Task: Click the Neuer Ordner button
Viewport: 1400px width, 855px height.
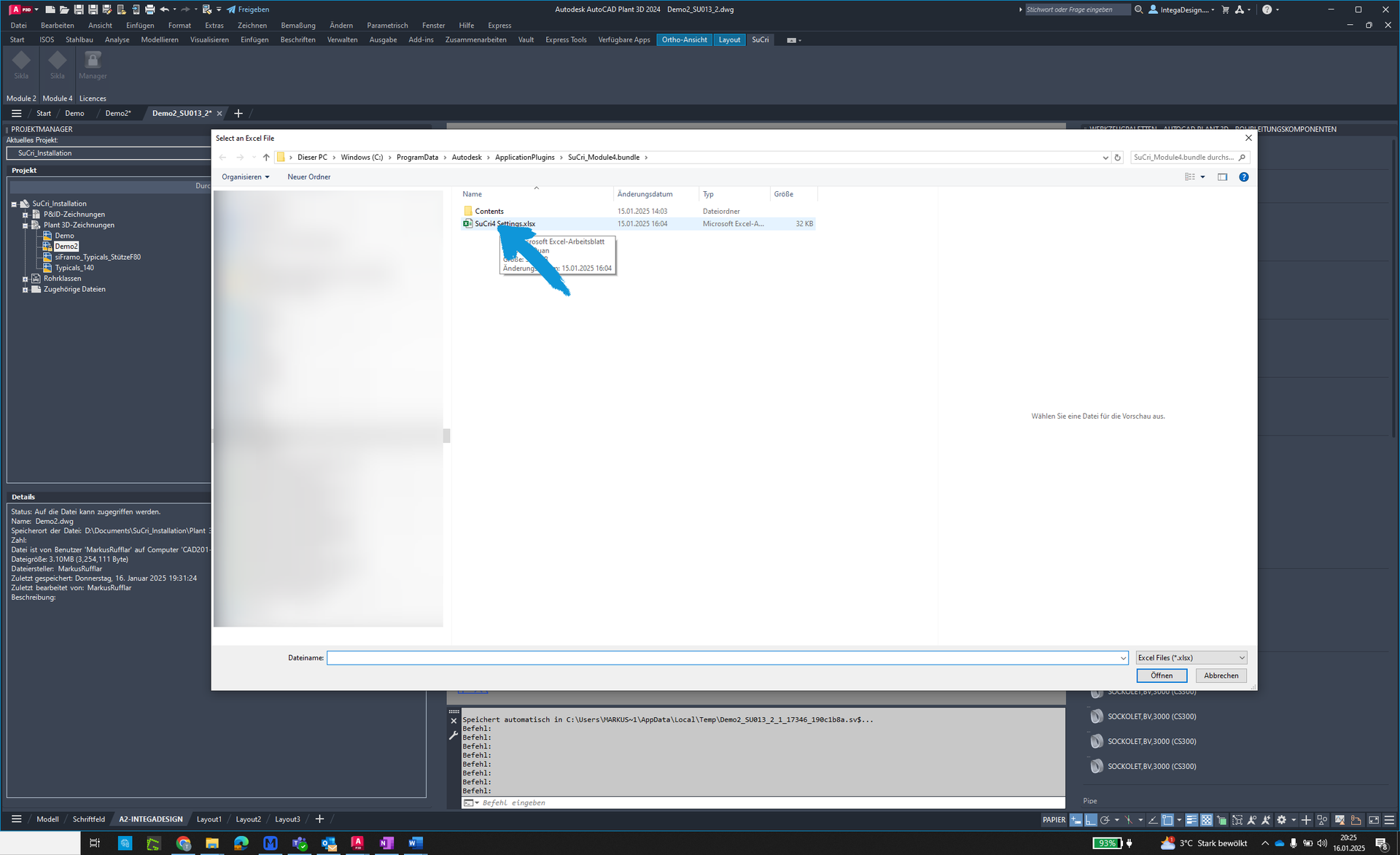Action: click(309, 177)
